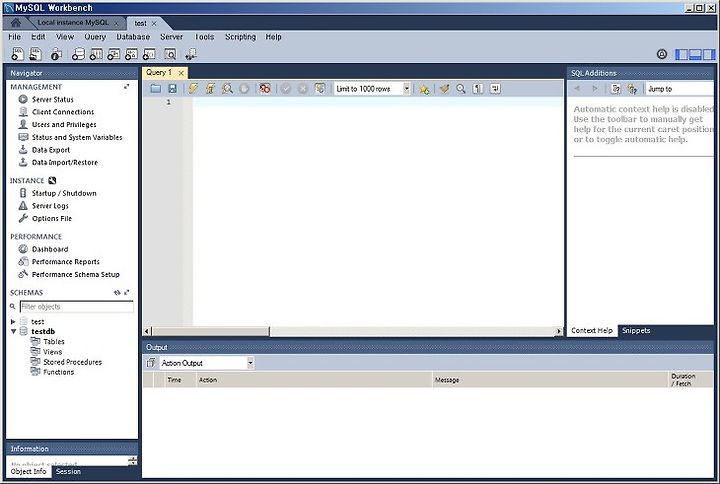The height and width of the screenshot is (484, 720).
Task: Collapse the testdb schema node
Action: click(13, 331)
